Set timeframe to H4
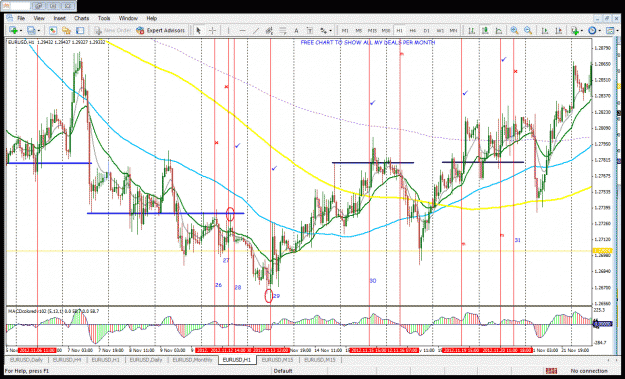This screenshot has width=625, height=379. click(x=413, y=30)
